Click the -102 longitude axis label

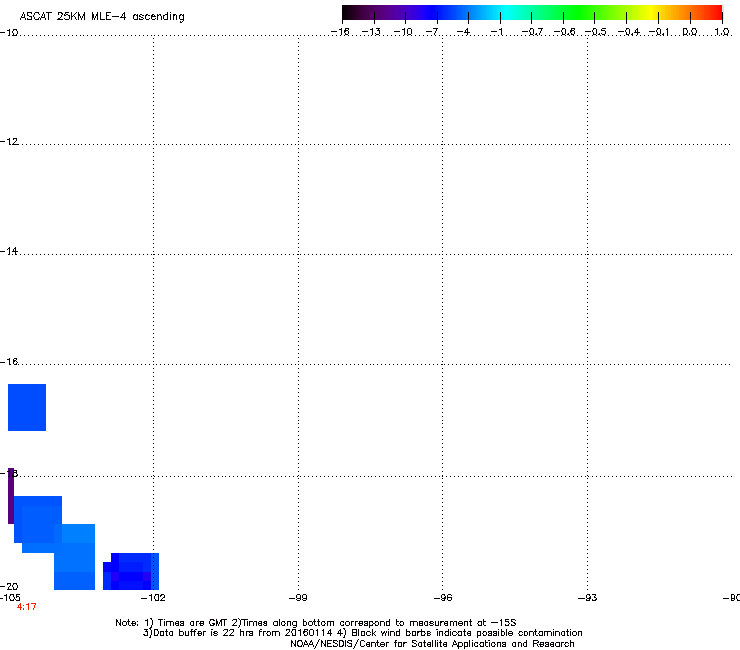(153, 598)
